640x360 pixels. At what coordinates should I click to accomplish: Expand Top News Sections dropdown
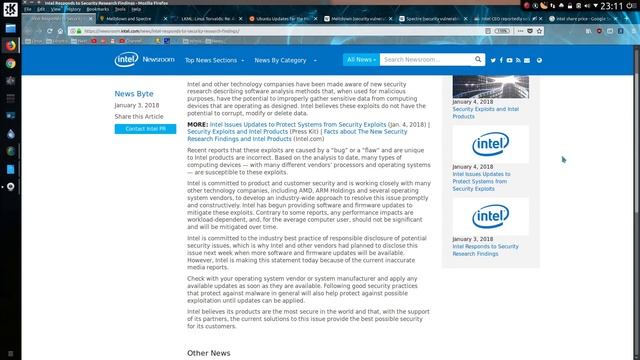[x=214, y=60]
